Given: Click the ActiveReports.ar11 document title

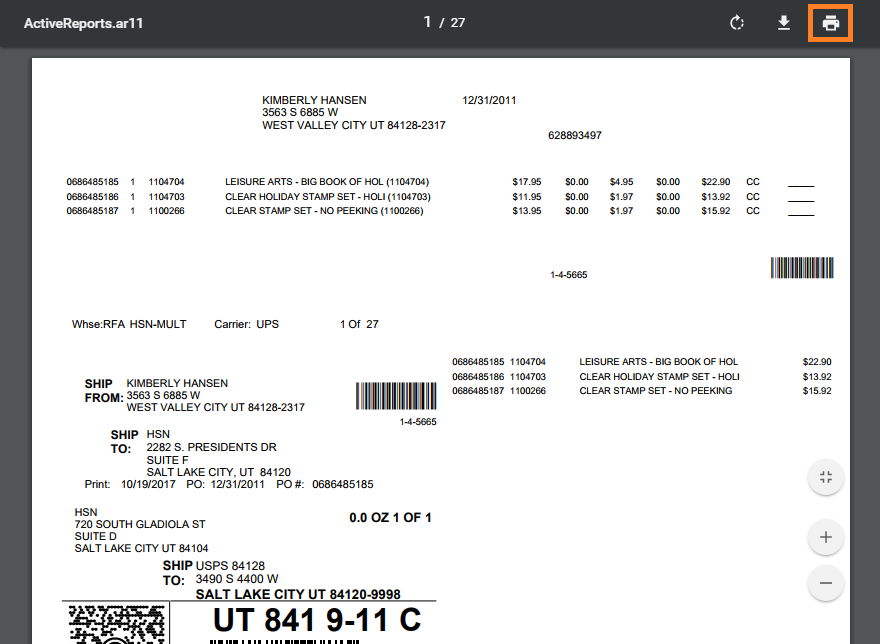Looking at the screenshot, I should tap(83, 23).
